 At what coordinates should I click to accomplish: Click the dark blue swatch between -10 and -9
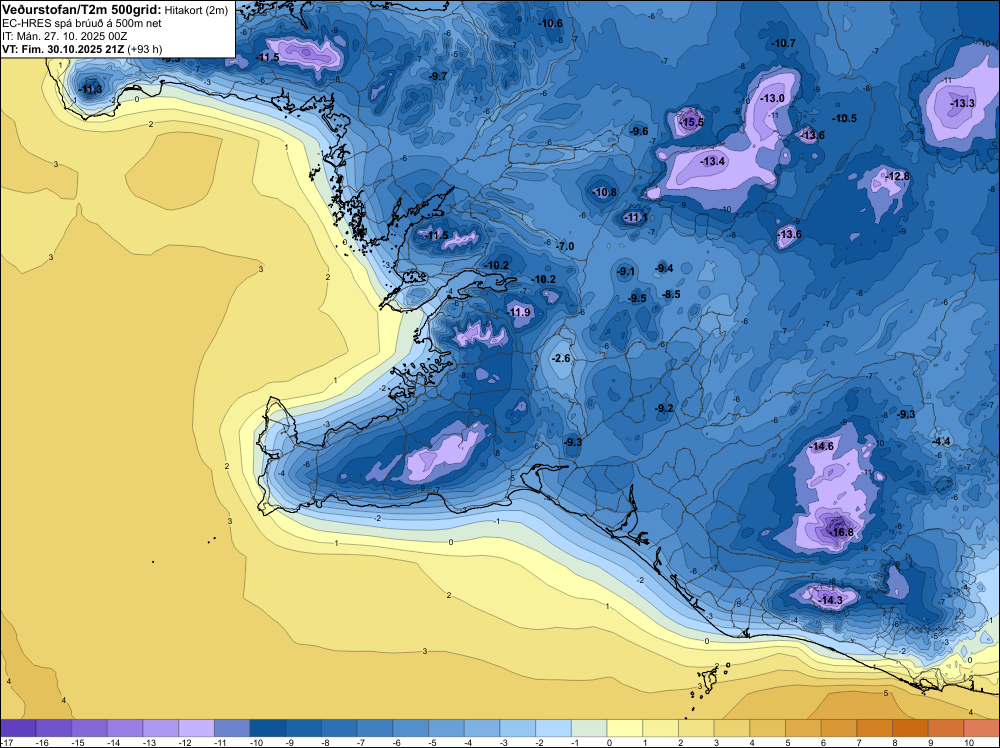(x=268, y=728)
